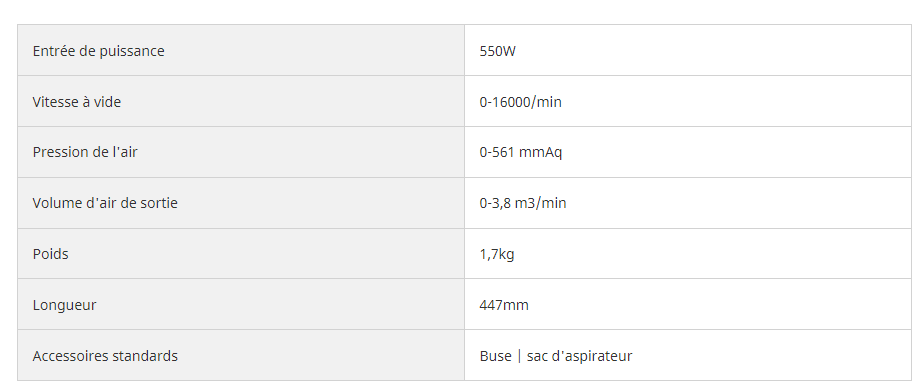Select the 'Entrée de puissance' label cell
This screenshot has height=392, width=921.
(x=241, y=51)
